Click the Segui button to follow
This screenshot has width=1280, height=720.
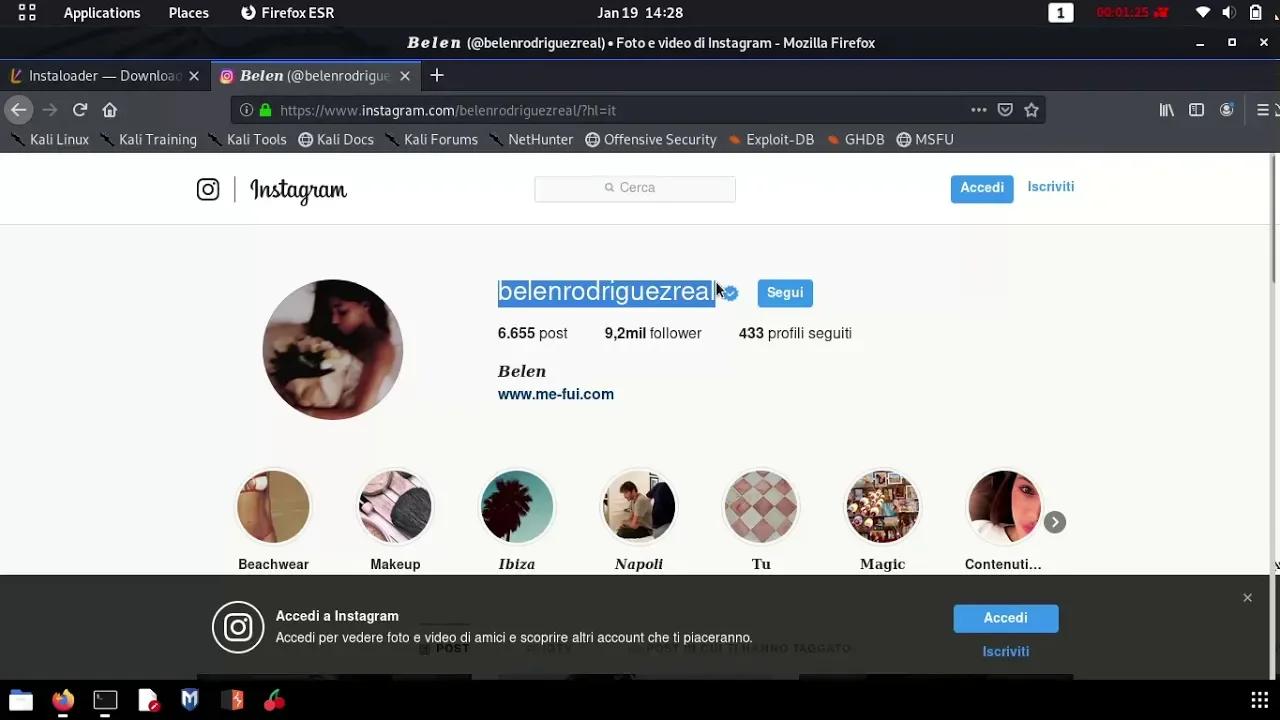pos(784,292)
